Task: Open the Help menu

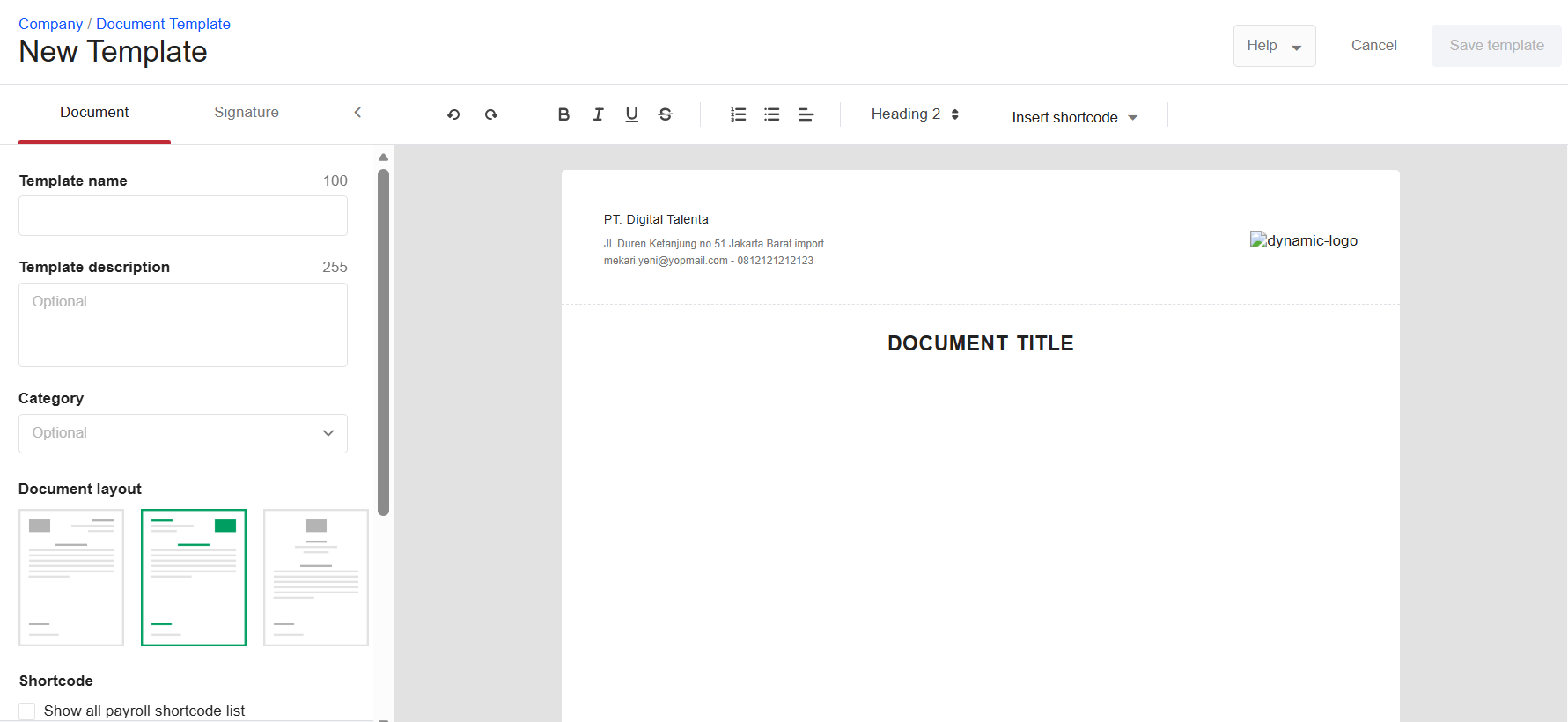Action: (1274, 46)
